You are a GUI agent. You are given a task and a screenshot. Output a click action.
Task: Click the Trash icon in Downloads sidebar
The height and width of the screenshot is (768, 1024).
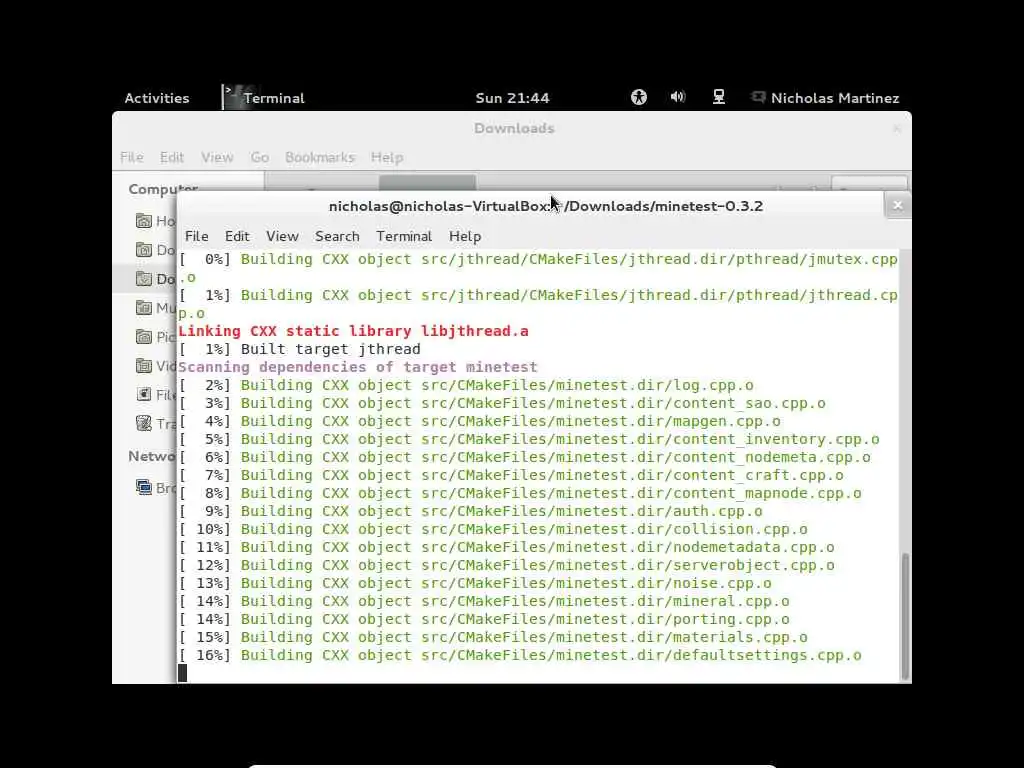point(144,423)
